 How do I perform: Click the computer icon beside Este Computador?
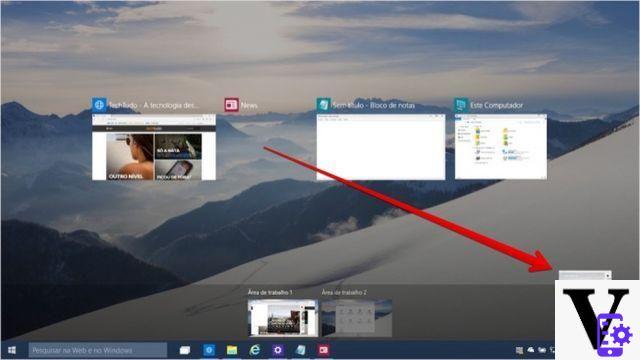(461, 105)
